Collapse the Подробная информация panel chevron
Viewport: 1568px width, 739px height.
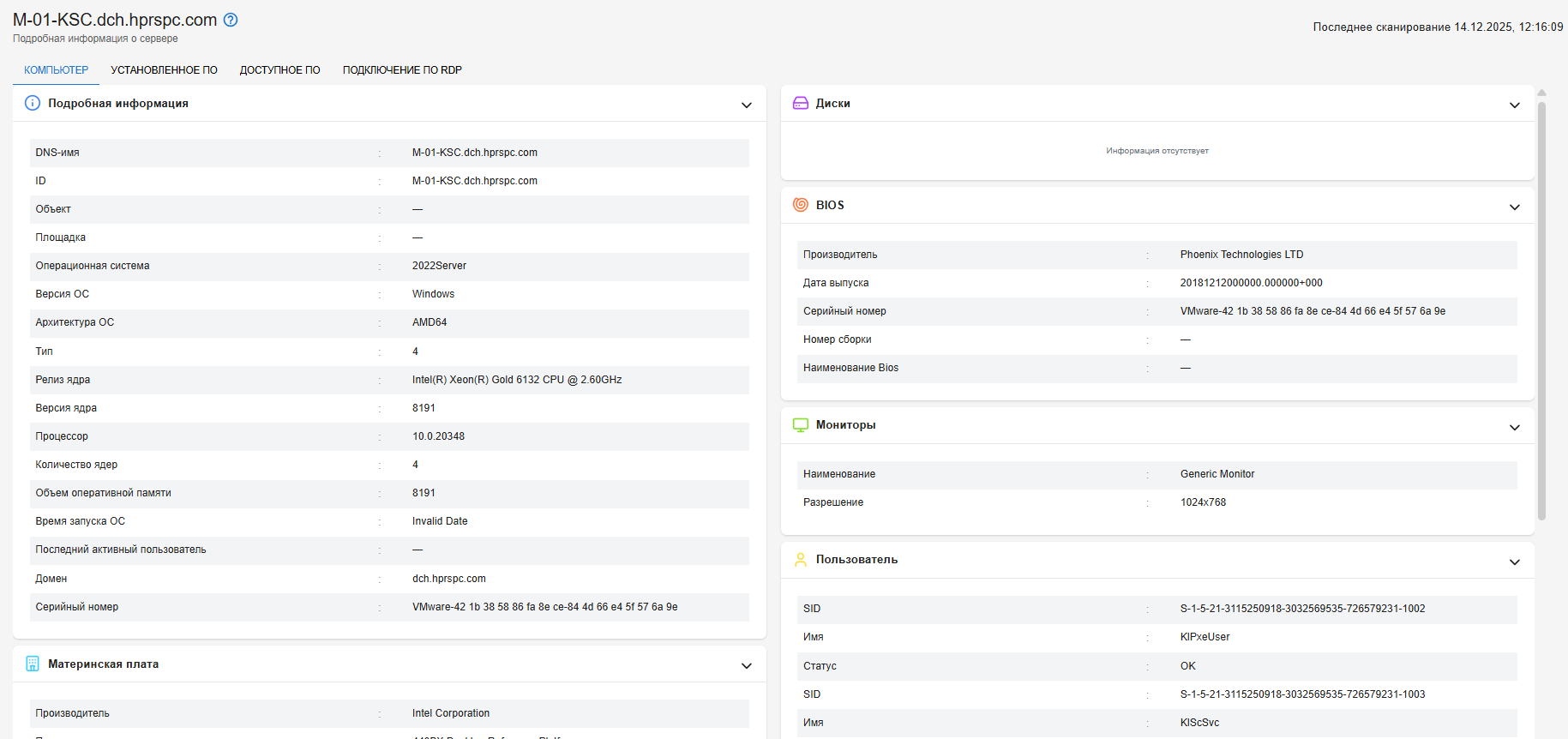point(747,105)
